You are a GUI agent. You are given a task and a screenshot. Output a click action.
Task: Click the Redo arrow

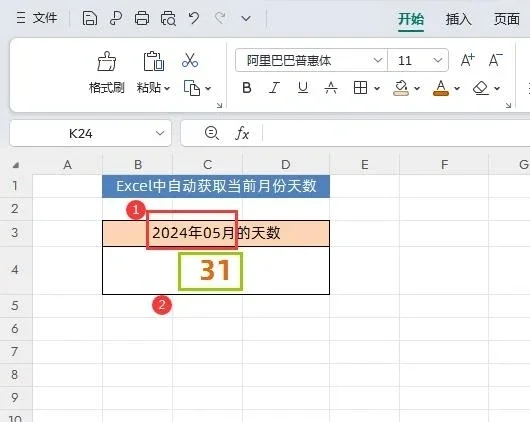(220, 18)
